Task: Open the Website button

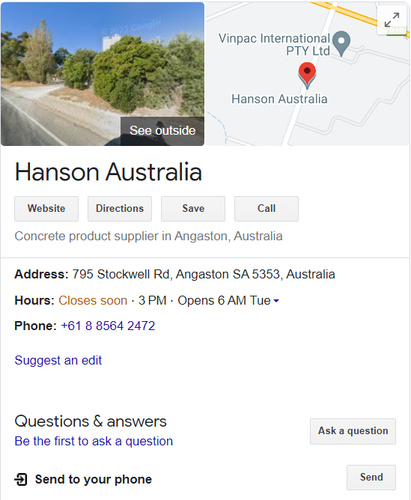Action: (x=46, y=209)
